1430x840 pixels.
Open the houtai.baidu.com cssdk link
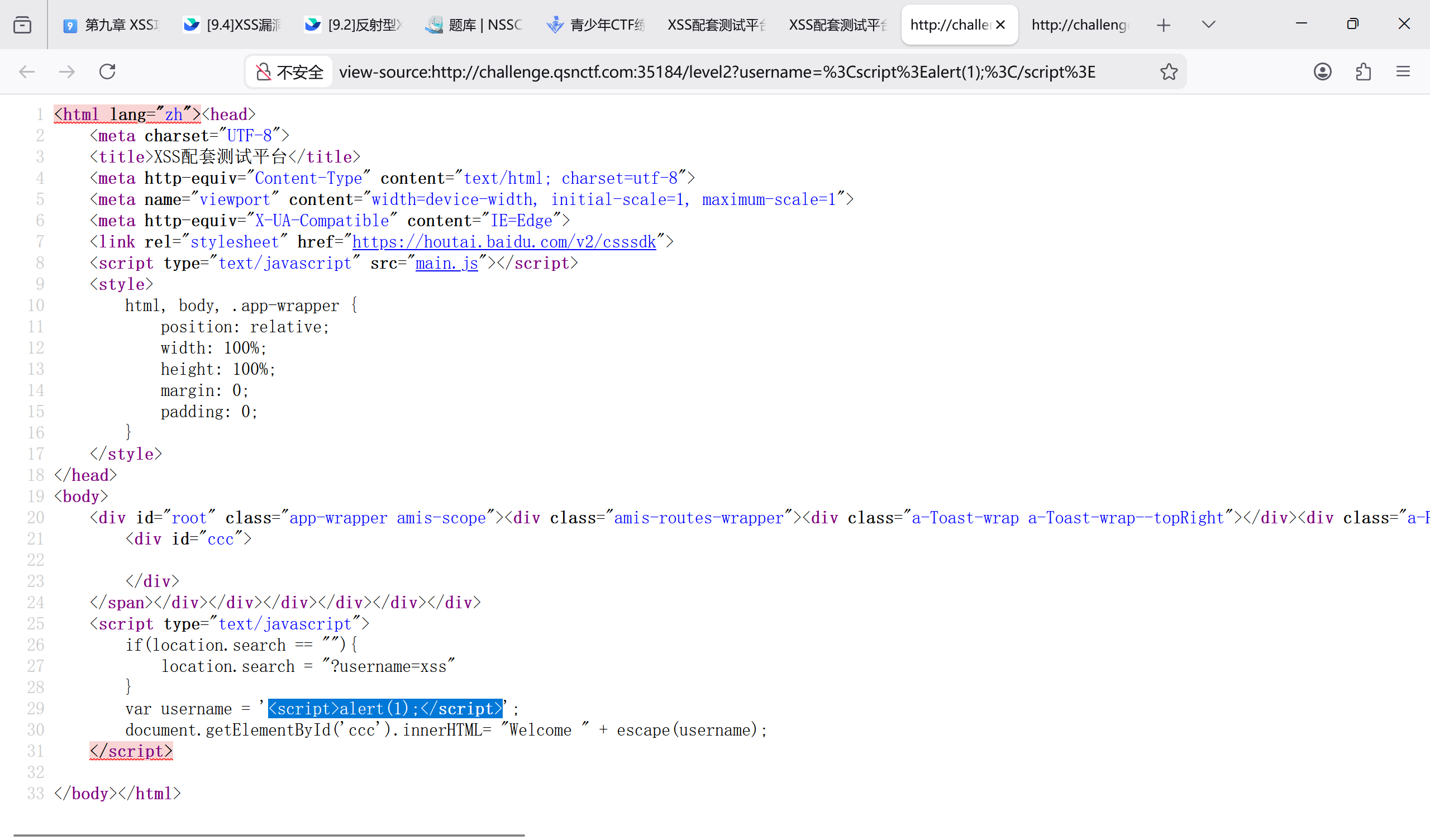tap(504, 242)
